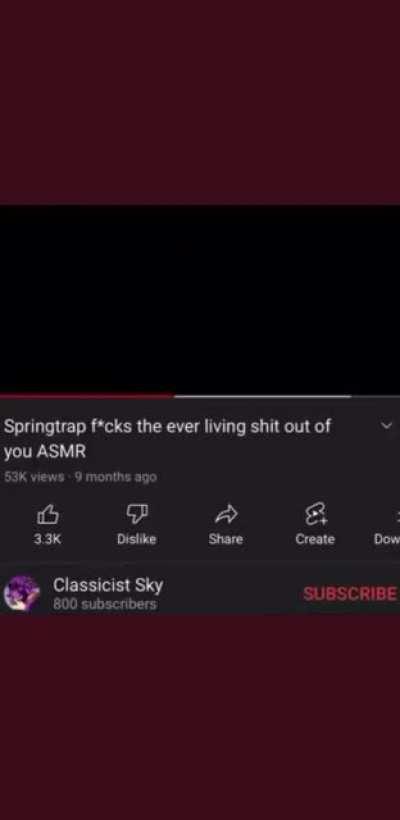Click the buffered gray part of progress bar
This screenshot has width=400, height=820.
point(262,396)
